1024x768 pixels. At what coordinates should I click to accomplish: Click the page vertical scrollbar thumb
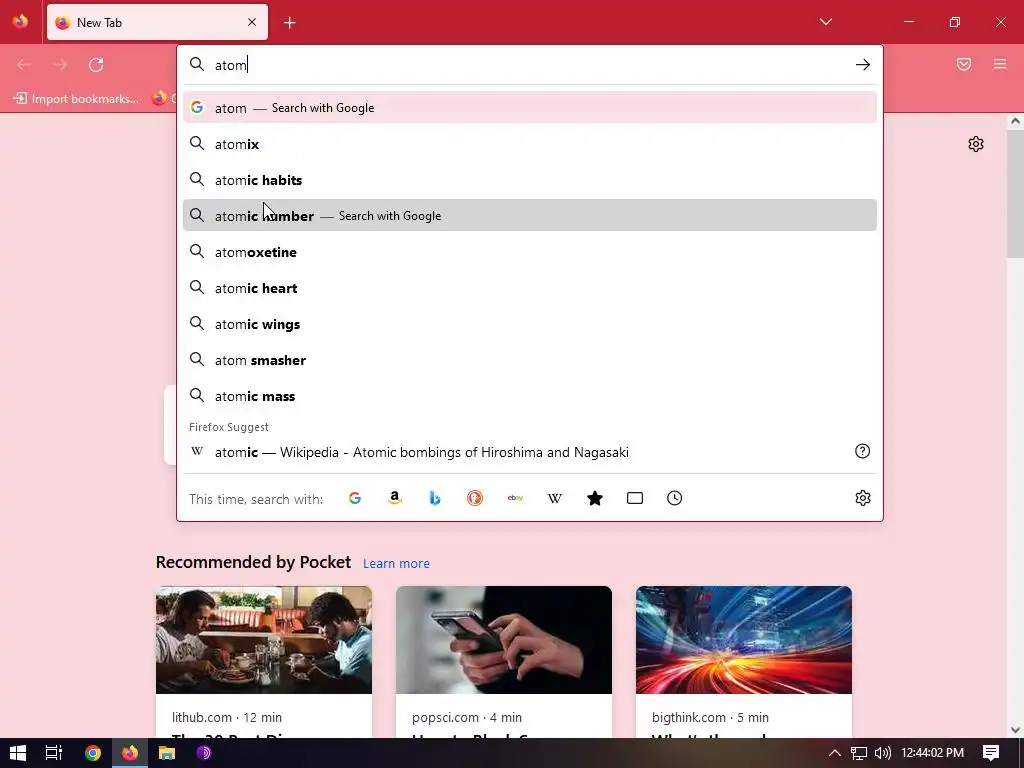tap(1015, 193)
